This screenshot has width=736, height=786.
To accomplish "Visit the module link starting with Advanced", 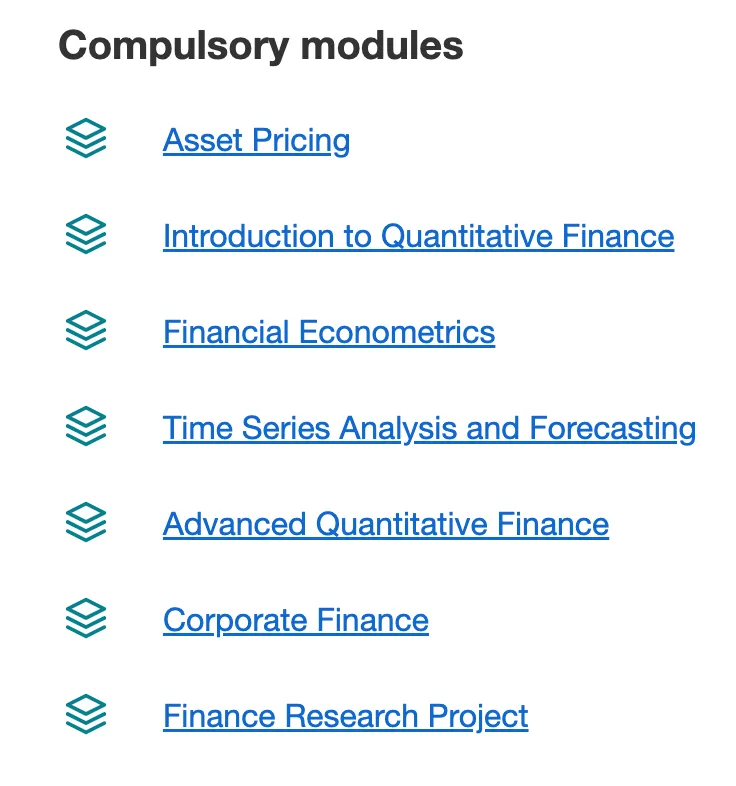I will click(x=385, y=524).
